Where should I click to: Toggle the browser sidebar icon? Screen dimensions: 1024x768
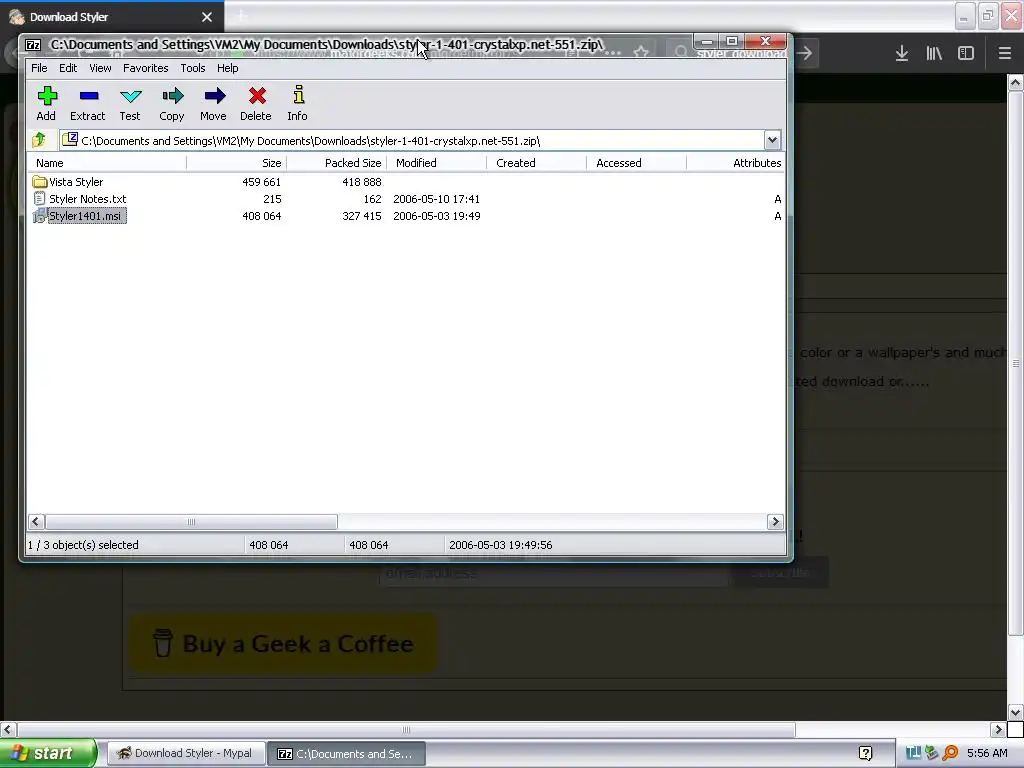point(966,54)
